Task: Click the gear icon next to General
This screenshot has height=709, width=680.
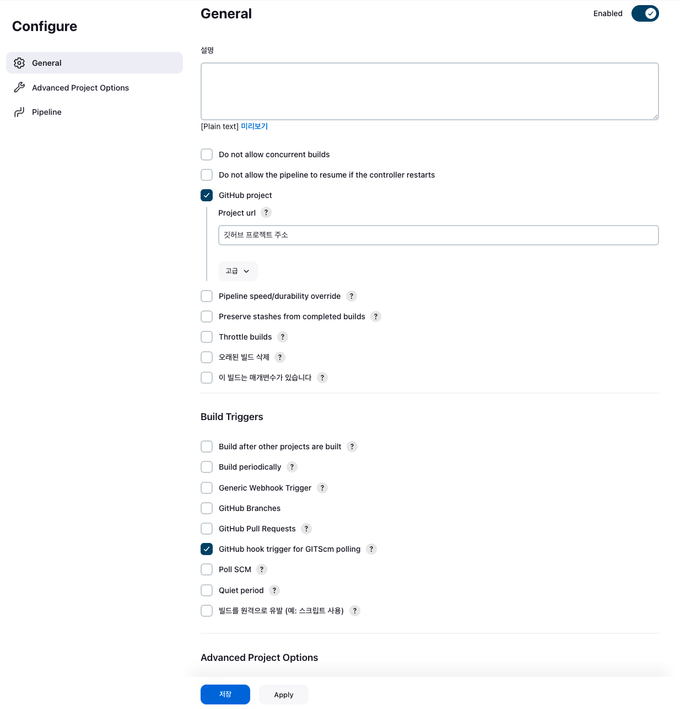Action: [x=19, y=63]
